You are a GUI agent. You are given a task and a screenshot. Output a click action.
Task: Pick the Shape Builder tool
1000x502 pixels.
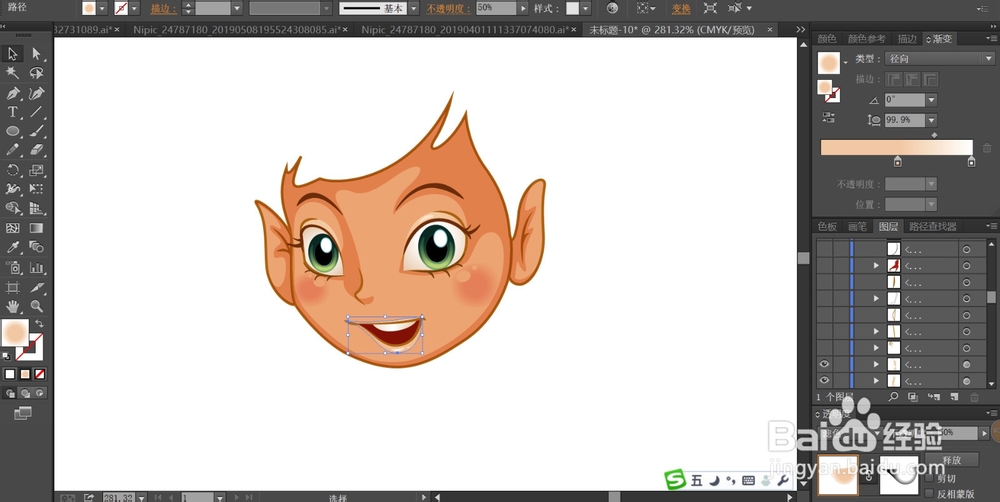(12, 208)
